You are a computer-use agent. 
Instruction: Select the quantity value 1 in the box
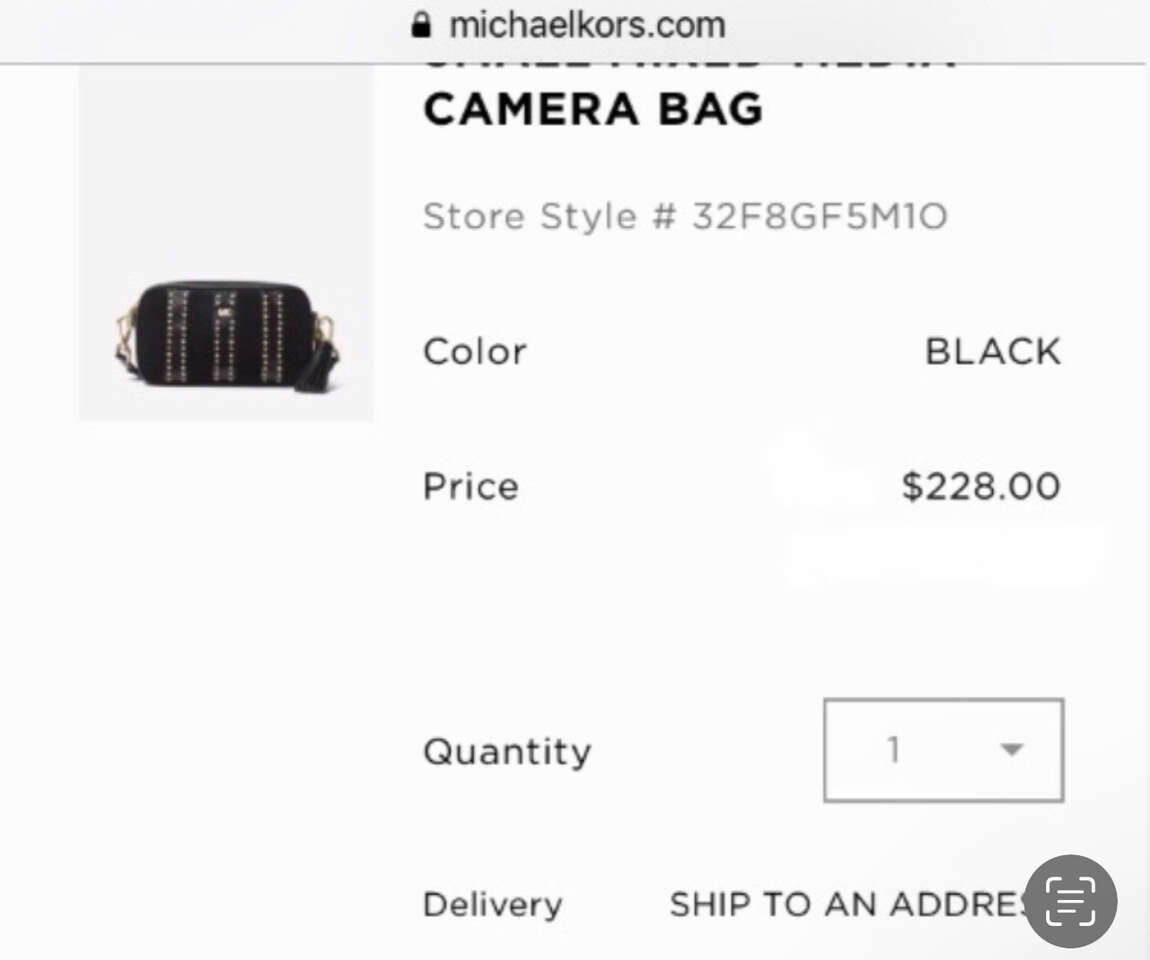(893, 750)
